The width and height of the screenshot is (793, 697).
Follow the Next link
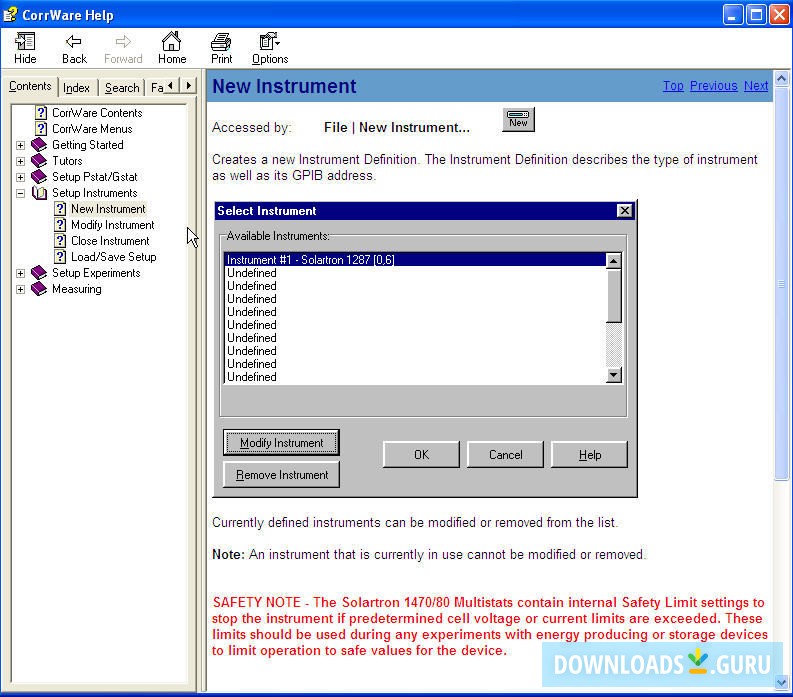(756, 85)
